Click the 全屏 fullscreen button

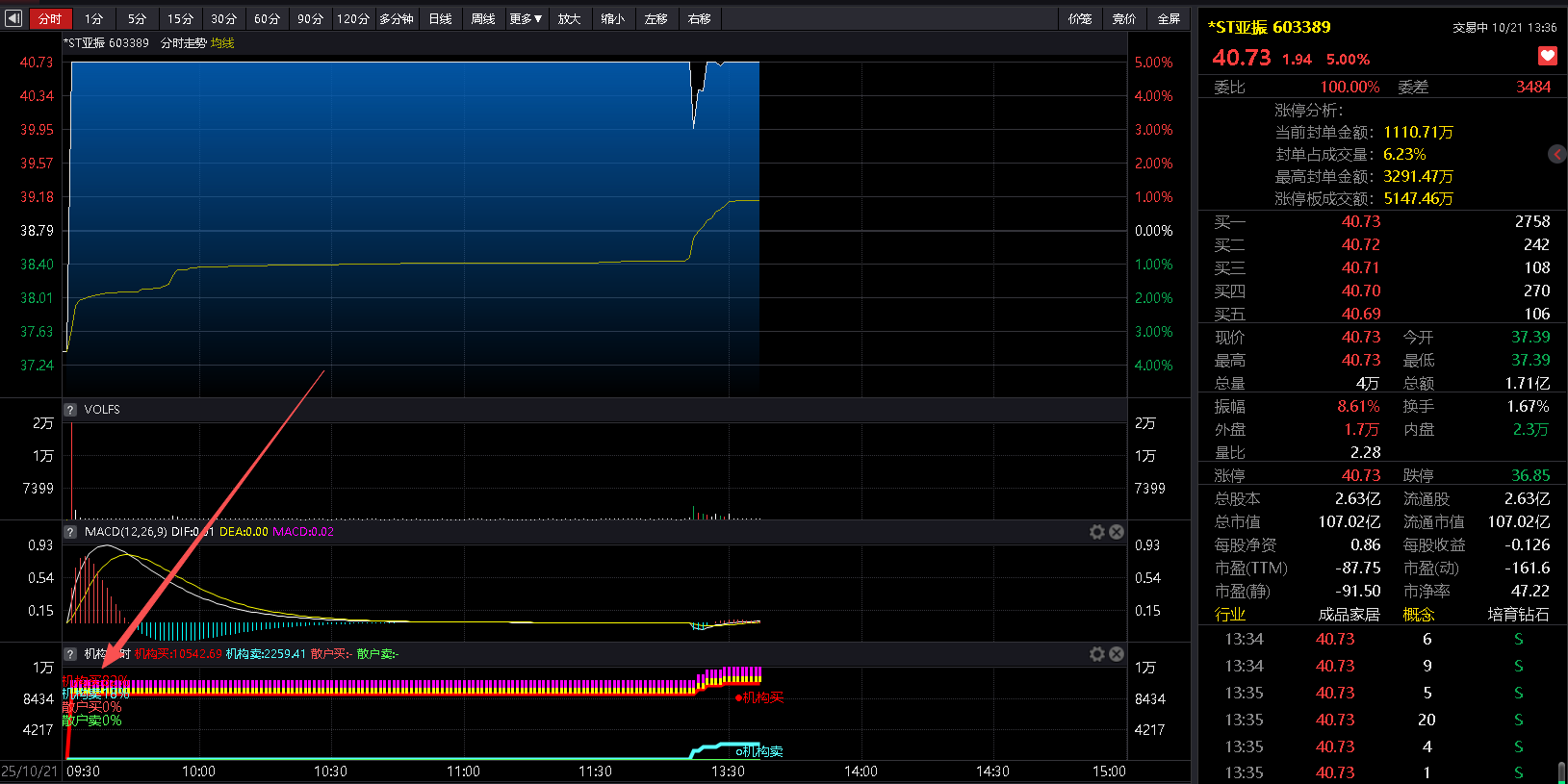[x=1169, y=18]
